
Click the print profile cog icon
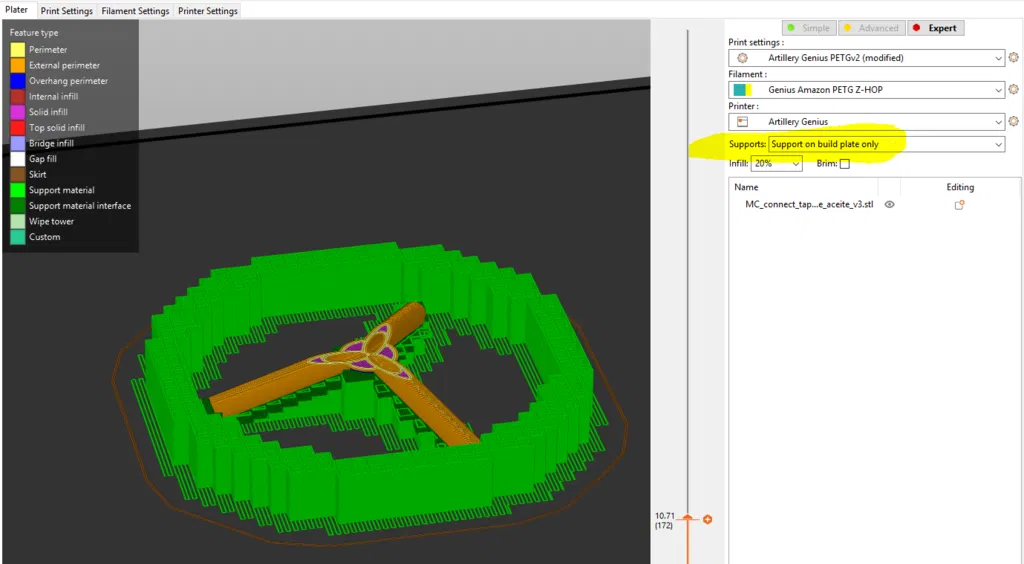[x=743, y=57]
